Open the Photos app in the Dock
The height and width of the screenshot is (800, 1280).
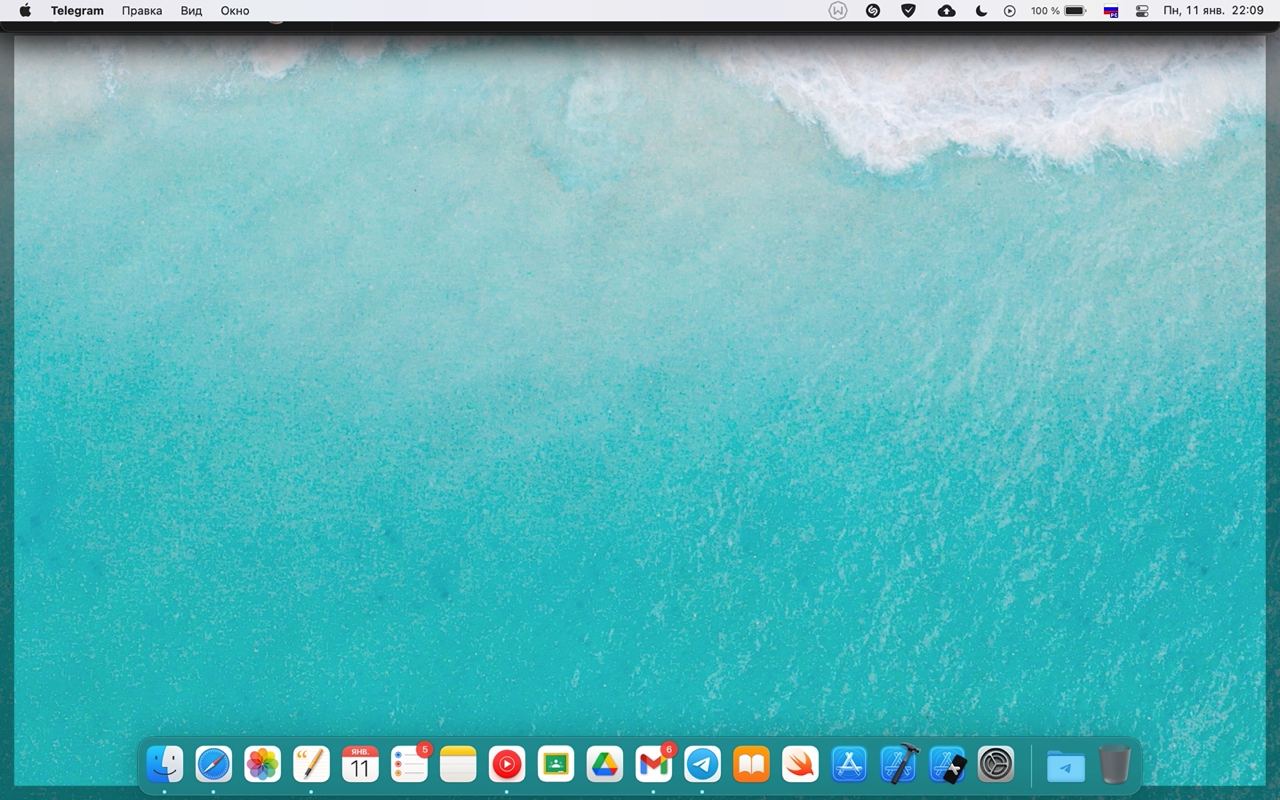coord(263,765)
